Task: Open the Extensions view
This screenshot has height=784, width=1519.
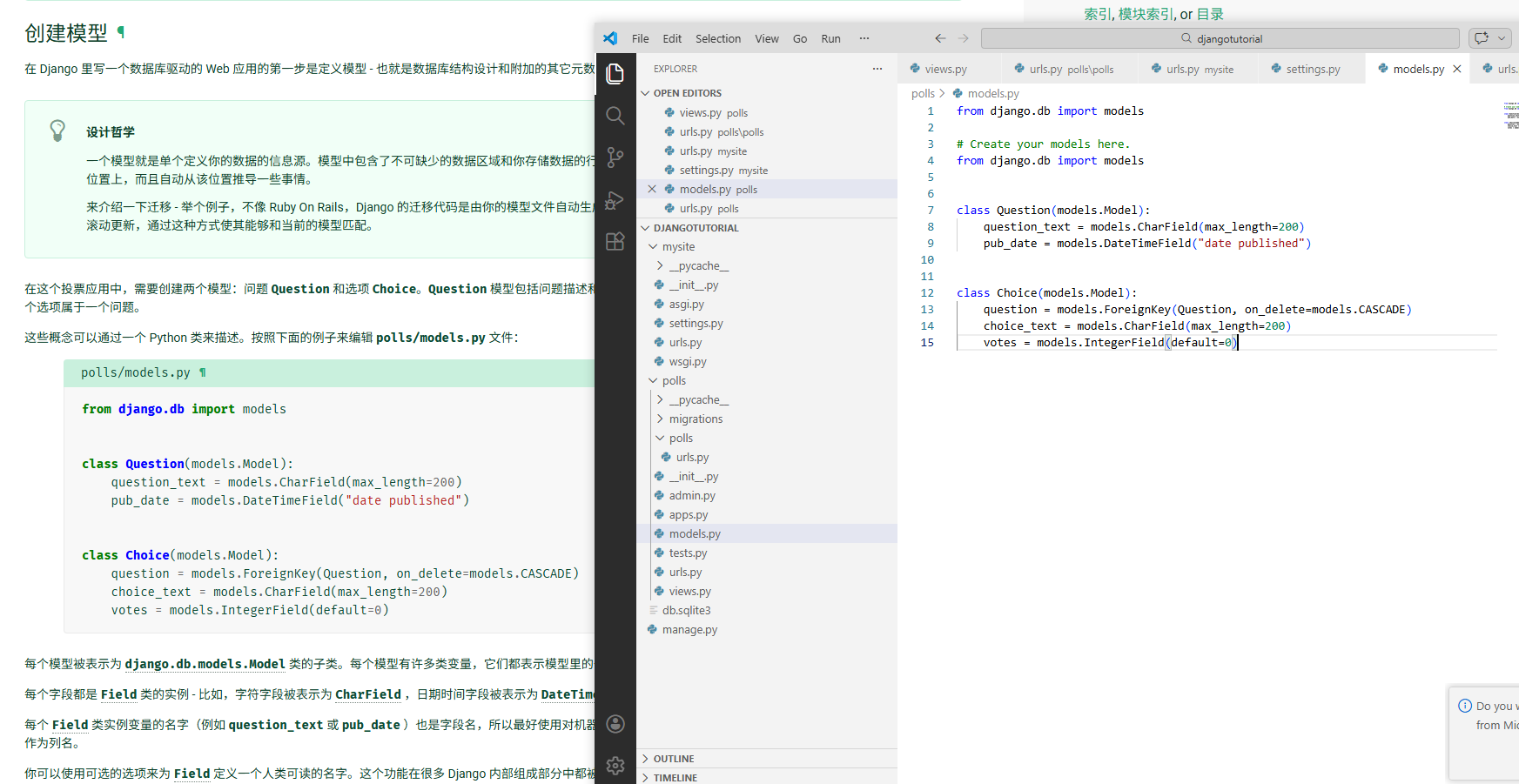Action: (x=615, y=241)
